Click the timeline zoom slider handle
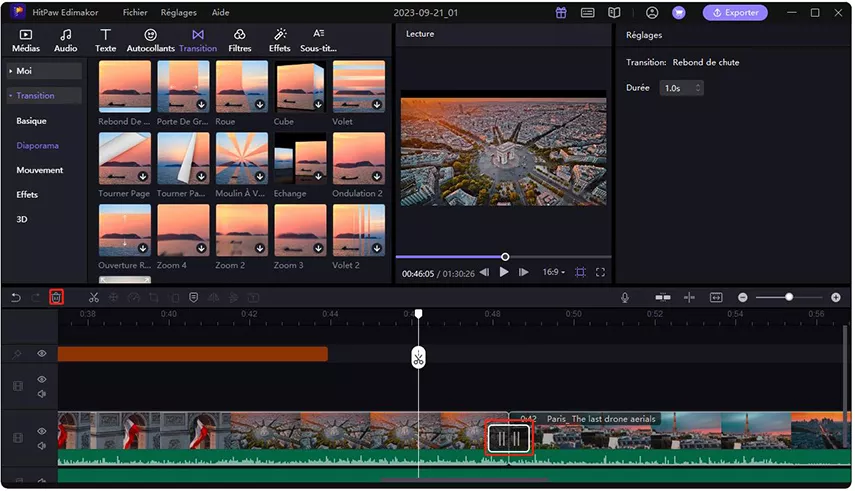This screenshot has width=855, height=491. [x=789, y=297]
